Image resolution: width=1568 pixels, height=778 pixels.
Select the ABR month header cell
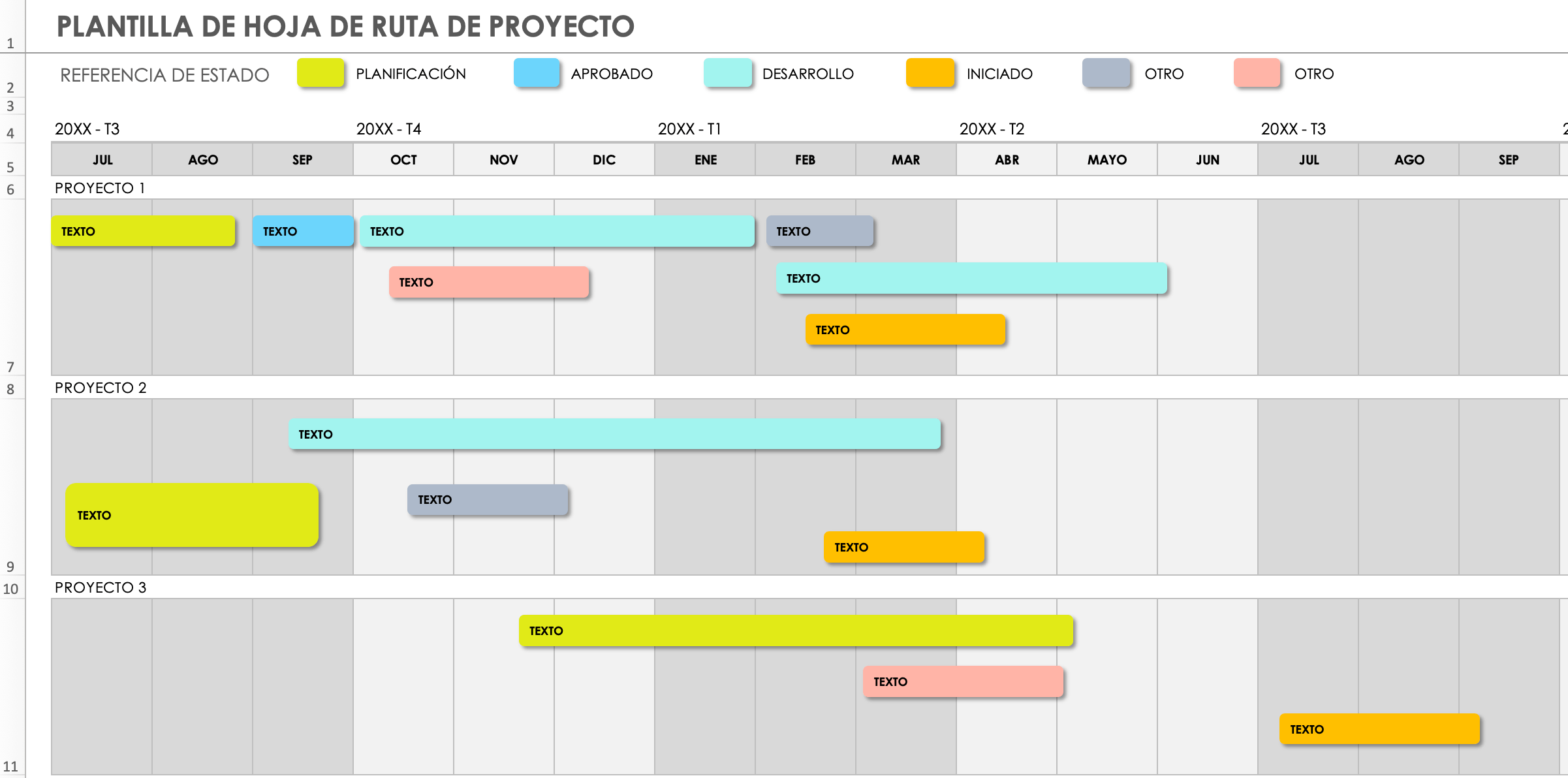coord(1007,160)
